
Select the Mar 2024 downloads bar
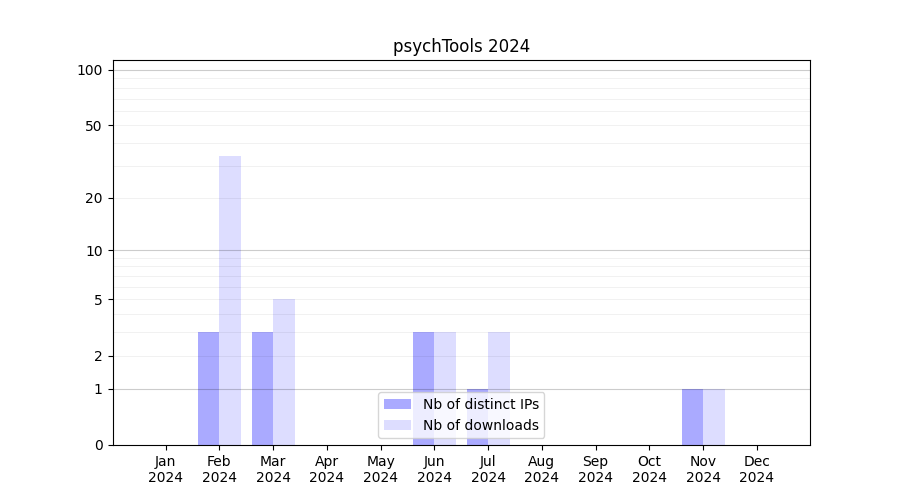[284, 371]
